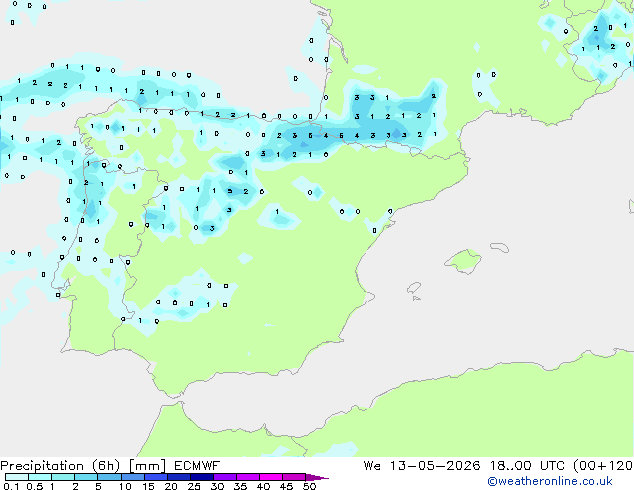Click the Menorca island outline on the map
The width and height of the screenshot is (634, 490).
click(x=500, y=247)
